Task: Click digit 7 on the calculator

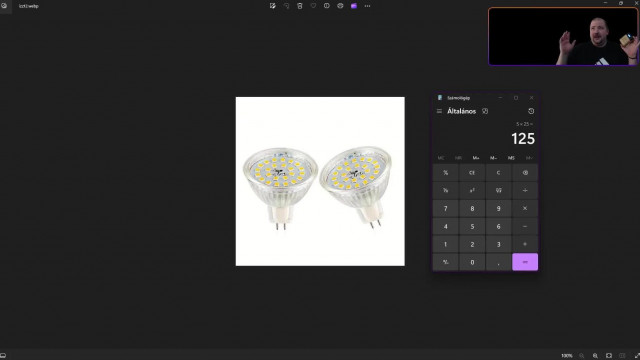Action: [445, 209]
